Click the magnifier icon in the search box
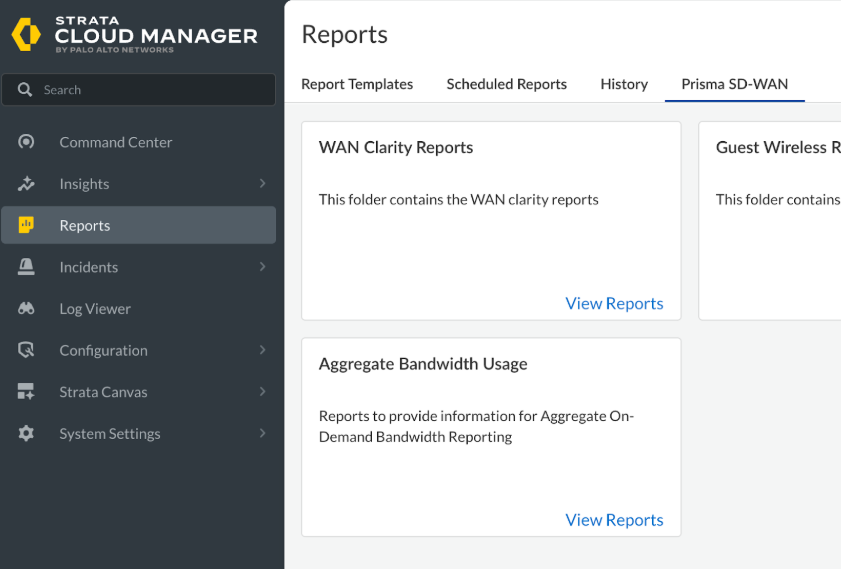The height and width of the screenshot is (569, 860). pyautogui.click(x=25, y=90)
